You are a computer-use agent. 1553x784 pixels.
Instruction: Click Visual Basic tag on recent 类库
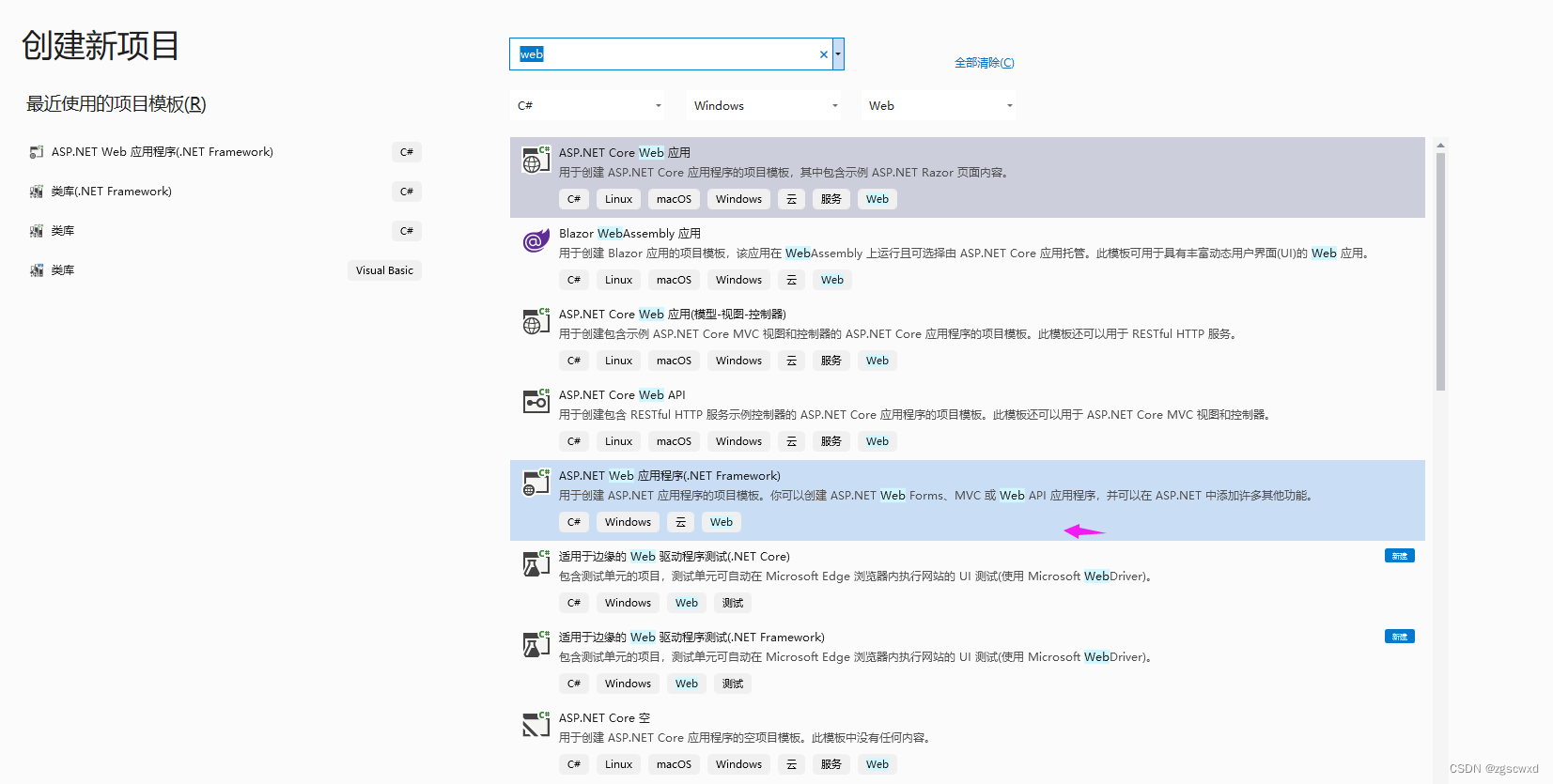pyautogui.click(x=384, y=270)
